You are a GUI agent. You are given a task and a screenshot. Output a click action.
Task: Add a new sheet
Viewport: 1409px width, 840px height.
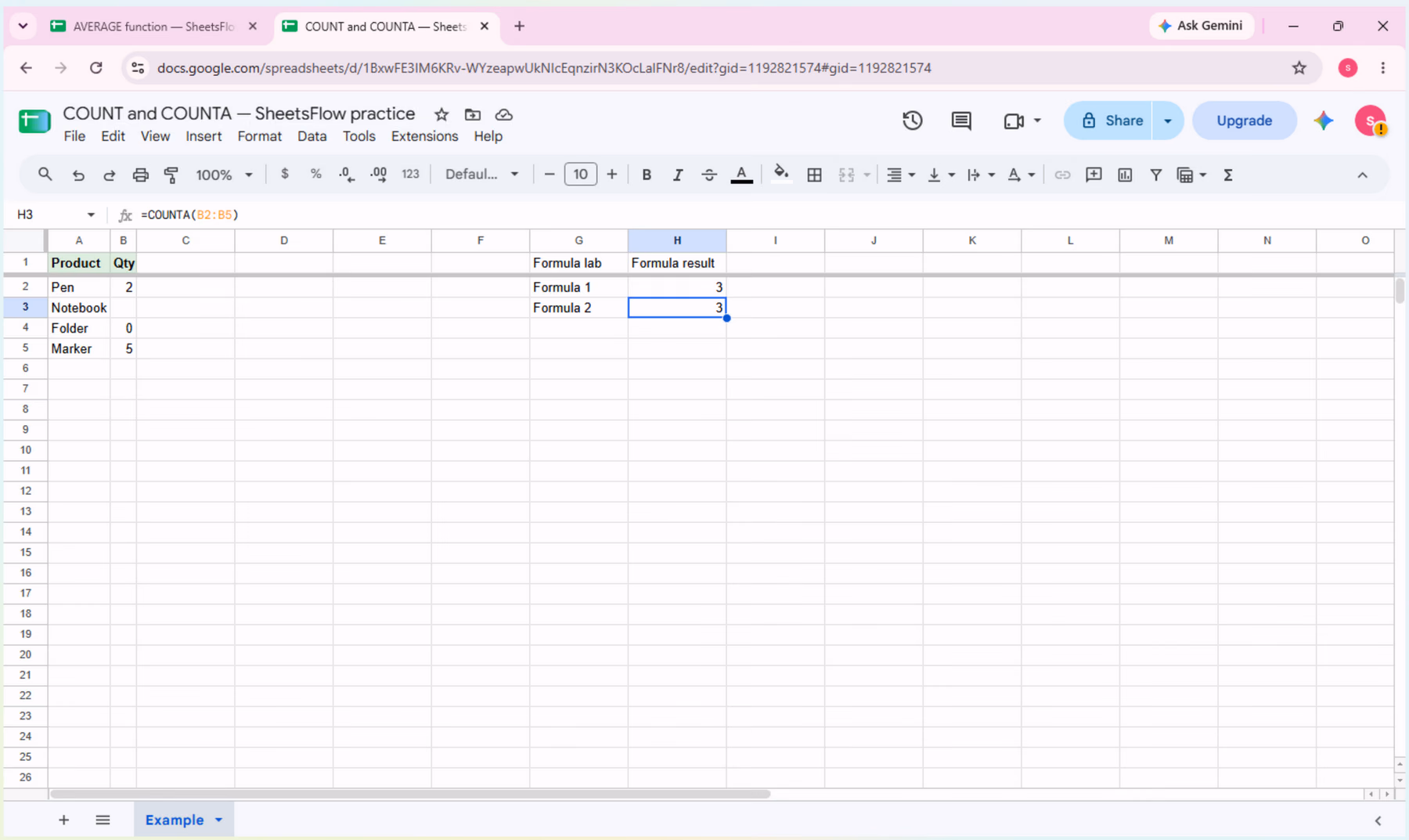(x=64, y=820)
